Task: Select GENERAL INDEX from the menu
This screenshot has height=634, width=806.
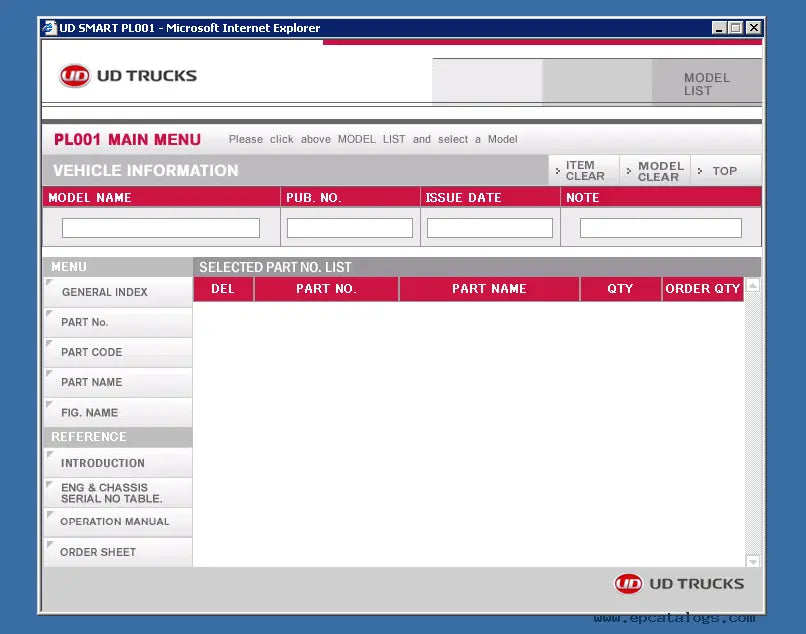Action: click(x=103, y=292)
